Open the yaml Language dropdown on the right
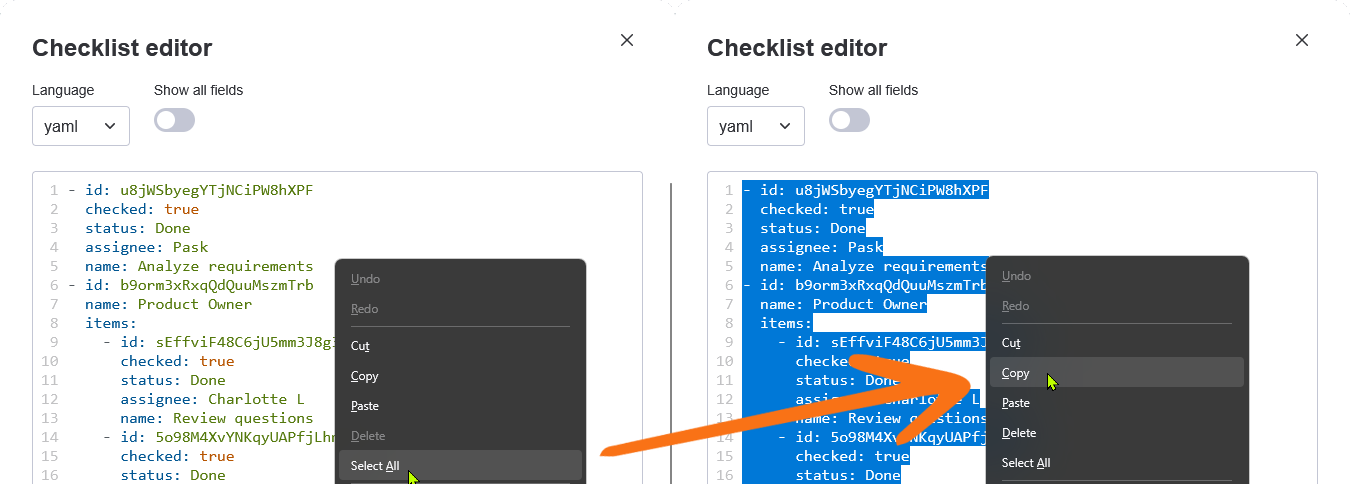Image resolution: width=1350 pixels, height=484 pixels. 756,126
